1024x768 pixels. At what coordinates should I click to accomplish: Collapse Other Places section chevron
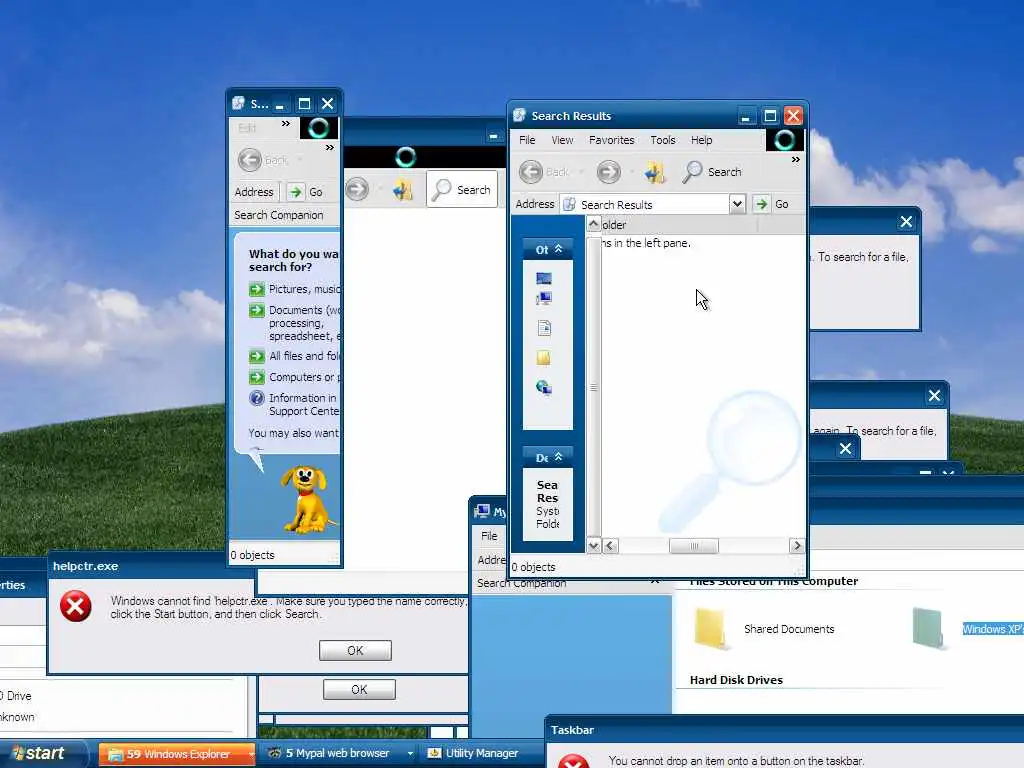click(x=558, y=249)
